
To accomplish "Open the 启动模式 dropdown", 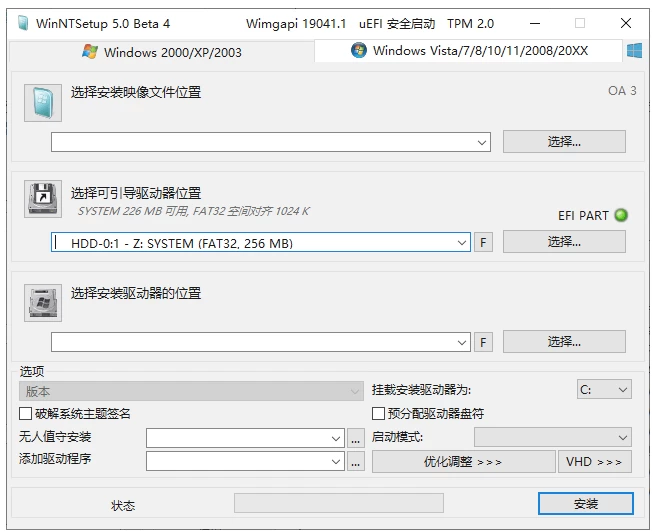I will click(x=553, y=437).
